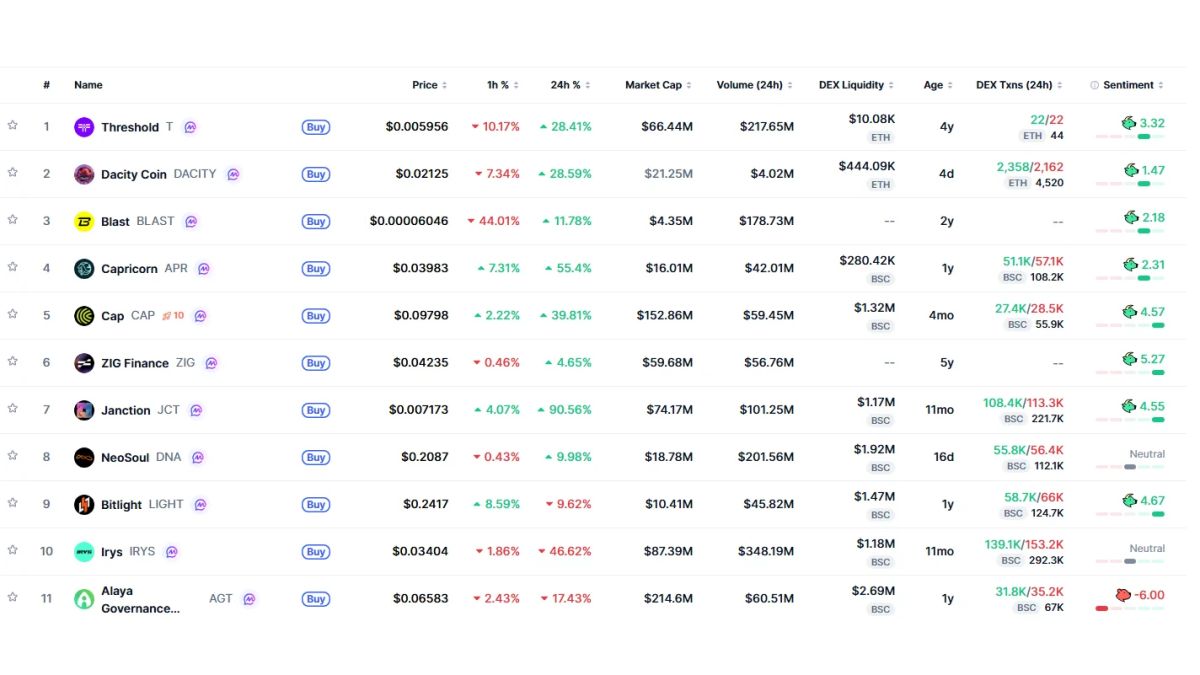Click the Neutral sentiment bar for Irys

(1130, 561)
